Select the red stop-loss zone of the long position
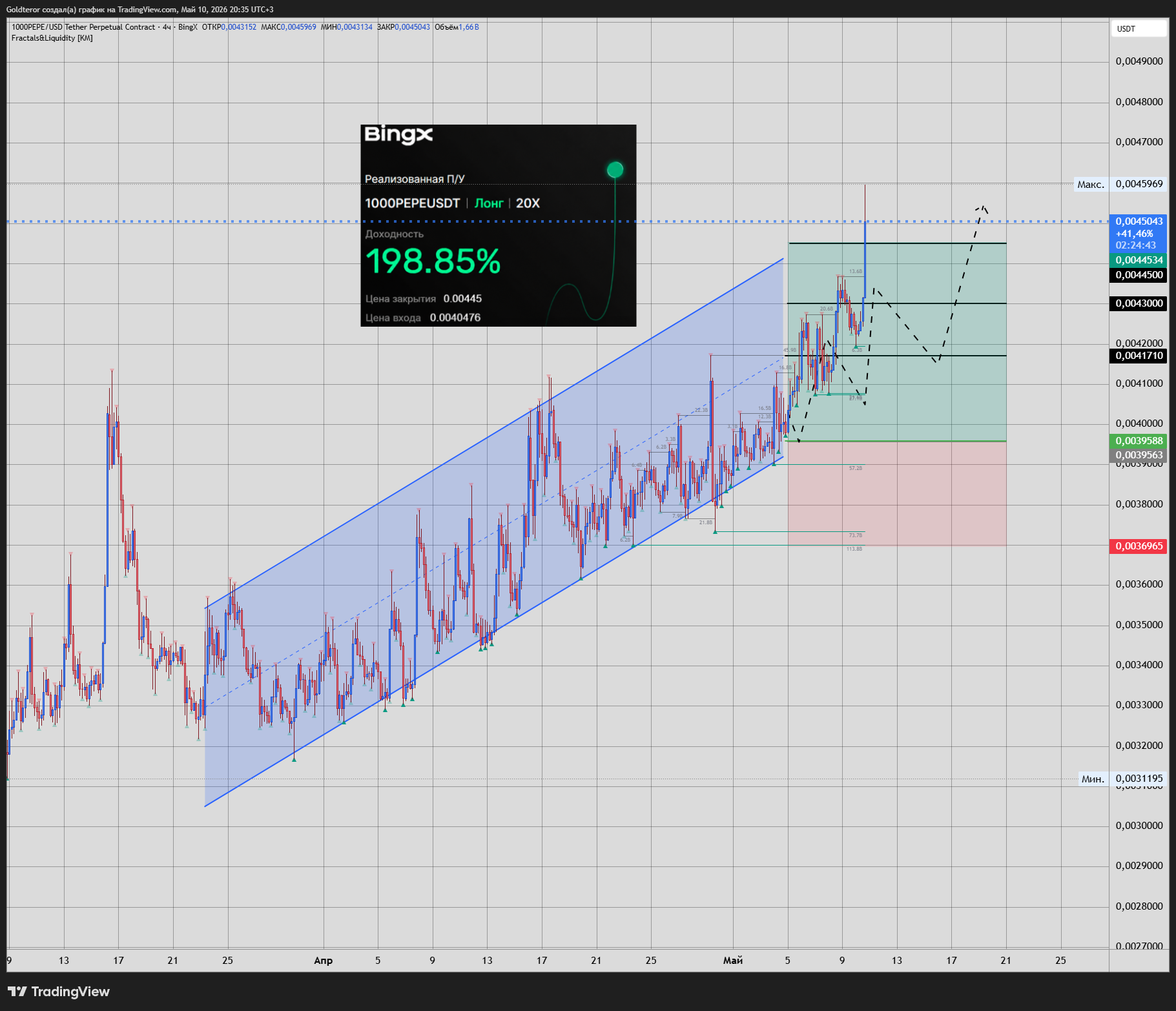 coord(896,494)
